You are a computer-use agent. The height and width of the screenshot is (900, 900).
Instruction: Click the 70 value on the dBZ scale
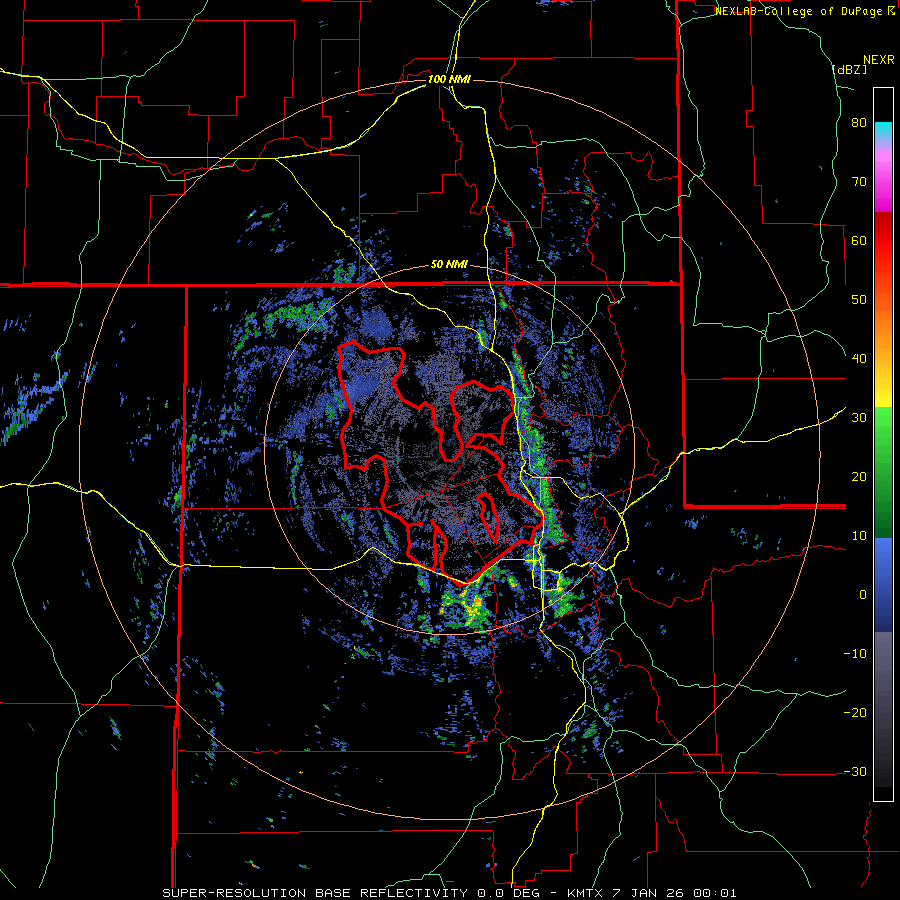pyautogui.click(x=859, y=182)
